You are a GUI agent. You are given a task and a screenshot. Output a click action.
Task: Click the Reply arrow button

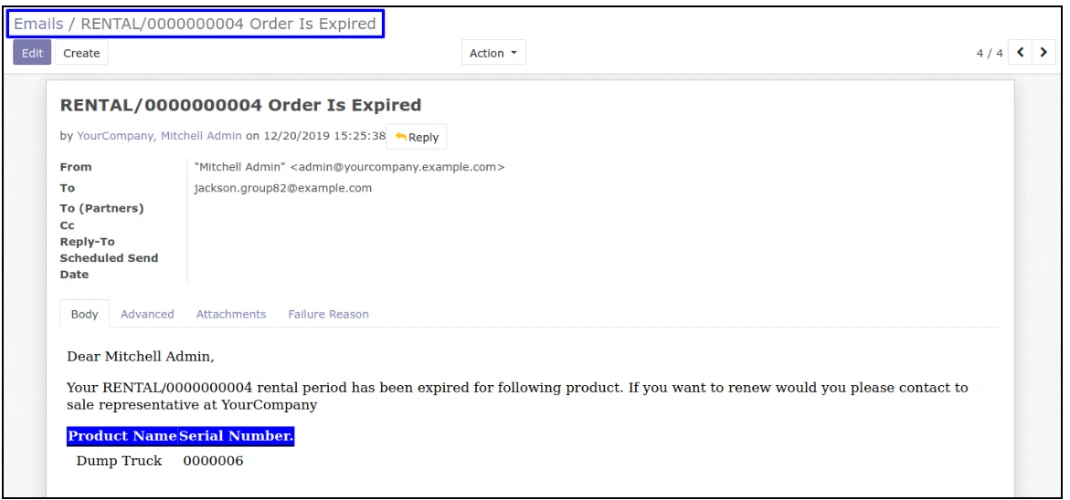[x=417, y=138]
